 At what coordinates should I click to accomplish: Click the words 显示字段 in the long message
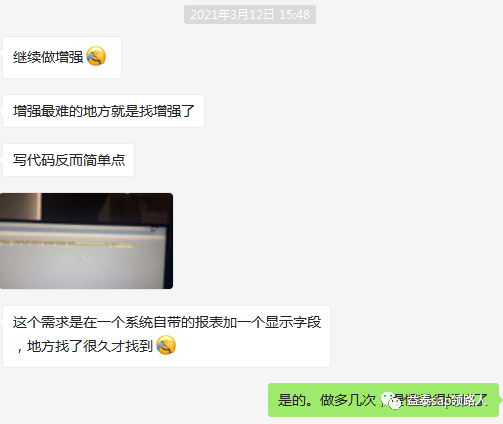pyautogui.click(x=293, y=322)
